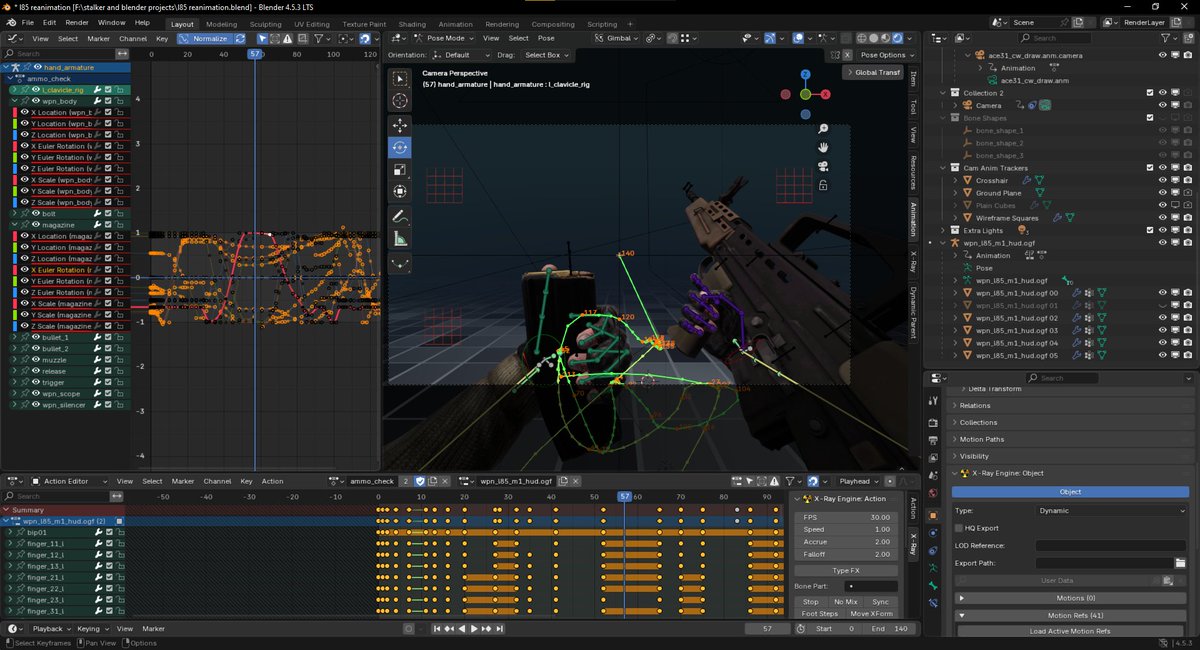Image resolution: width=1200 pixels, height=650 pixels.
Task: Select the Transform tool in viewport toolbar
Action: (400, 191)
